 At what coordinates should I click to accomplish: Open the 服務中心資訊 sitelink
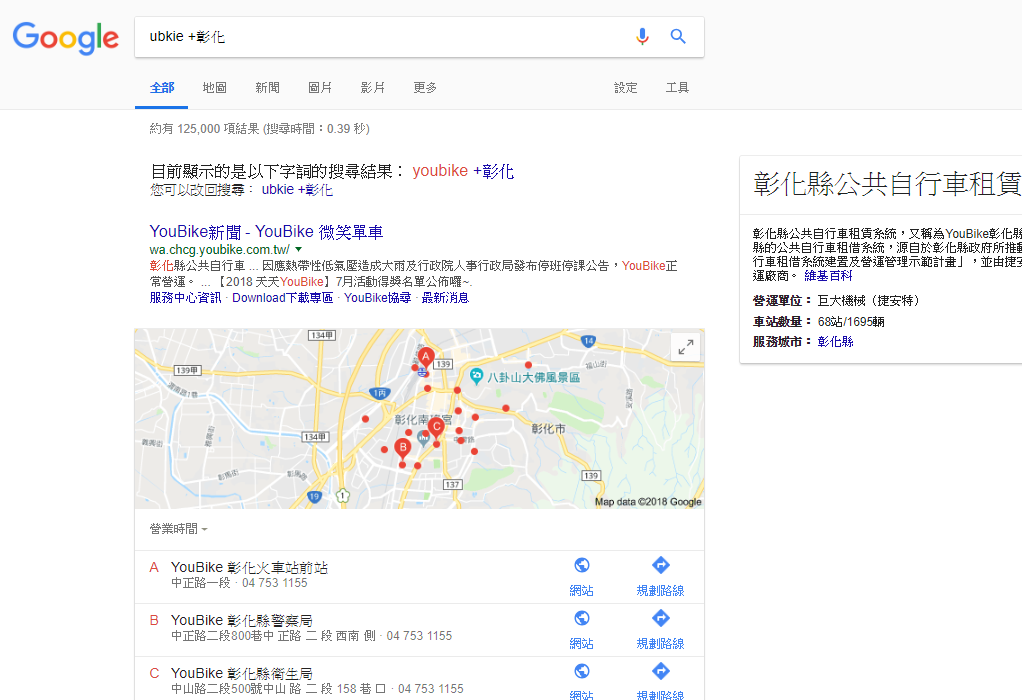[185, 298]
